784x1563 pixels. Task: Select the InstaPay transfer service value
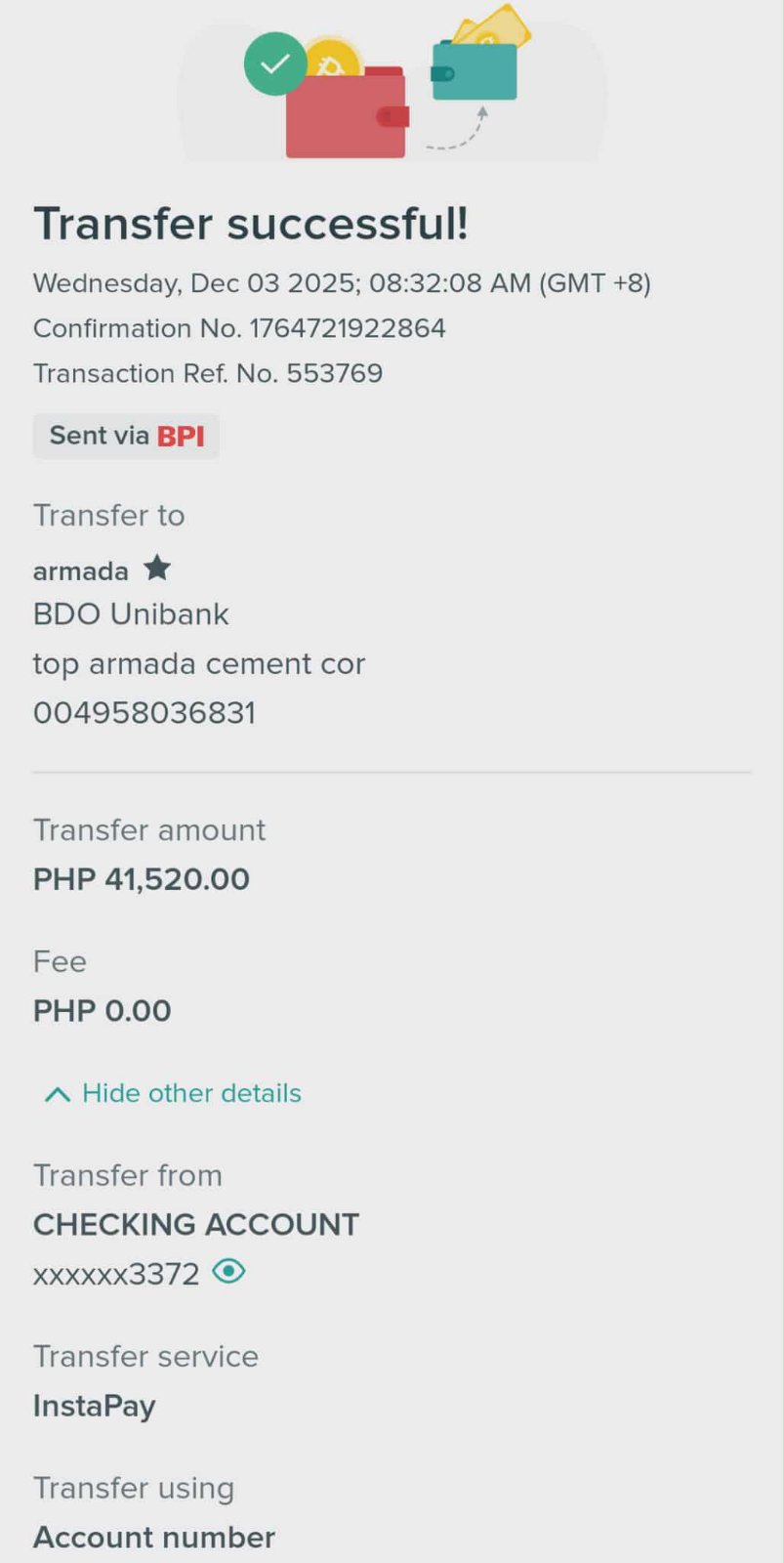95,1406
